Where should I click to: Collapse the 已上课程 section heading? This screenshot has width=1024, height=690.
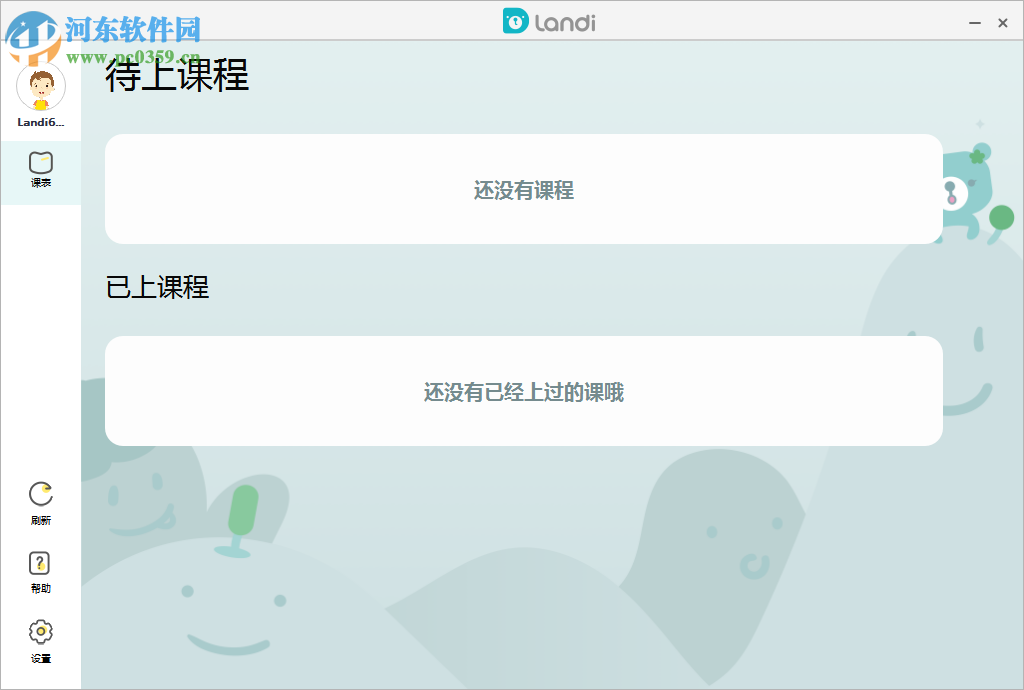155,288
